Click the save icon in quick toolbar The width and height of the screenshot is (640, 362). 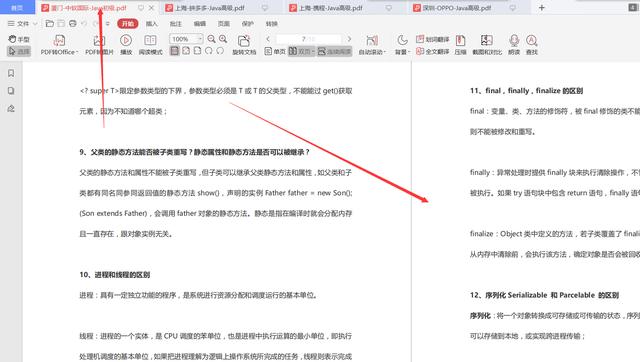click(x=61, y=24)
